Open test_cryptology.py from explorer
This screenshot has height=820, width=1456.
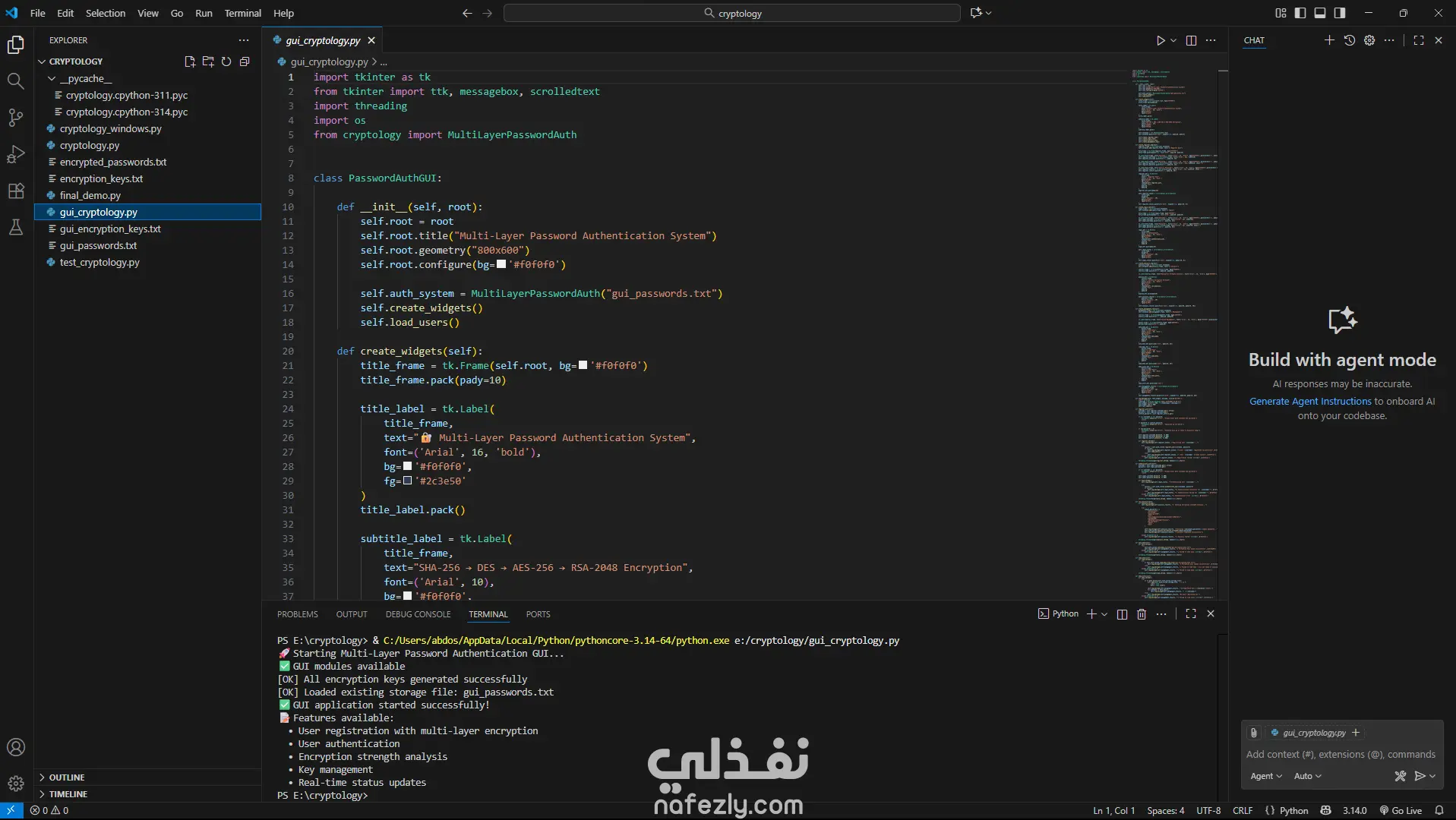point(99,262)
